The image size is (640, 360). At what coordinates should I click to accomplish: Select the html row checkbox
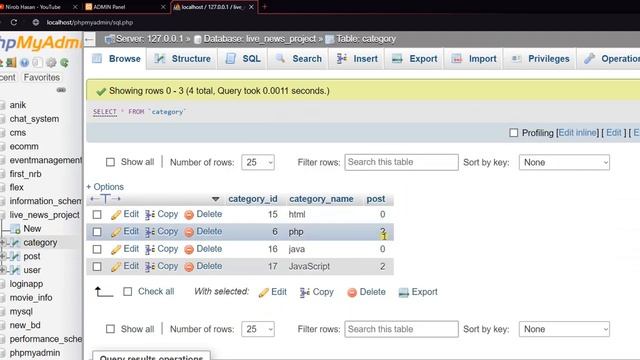click(97, 215)
